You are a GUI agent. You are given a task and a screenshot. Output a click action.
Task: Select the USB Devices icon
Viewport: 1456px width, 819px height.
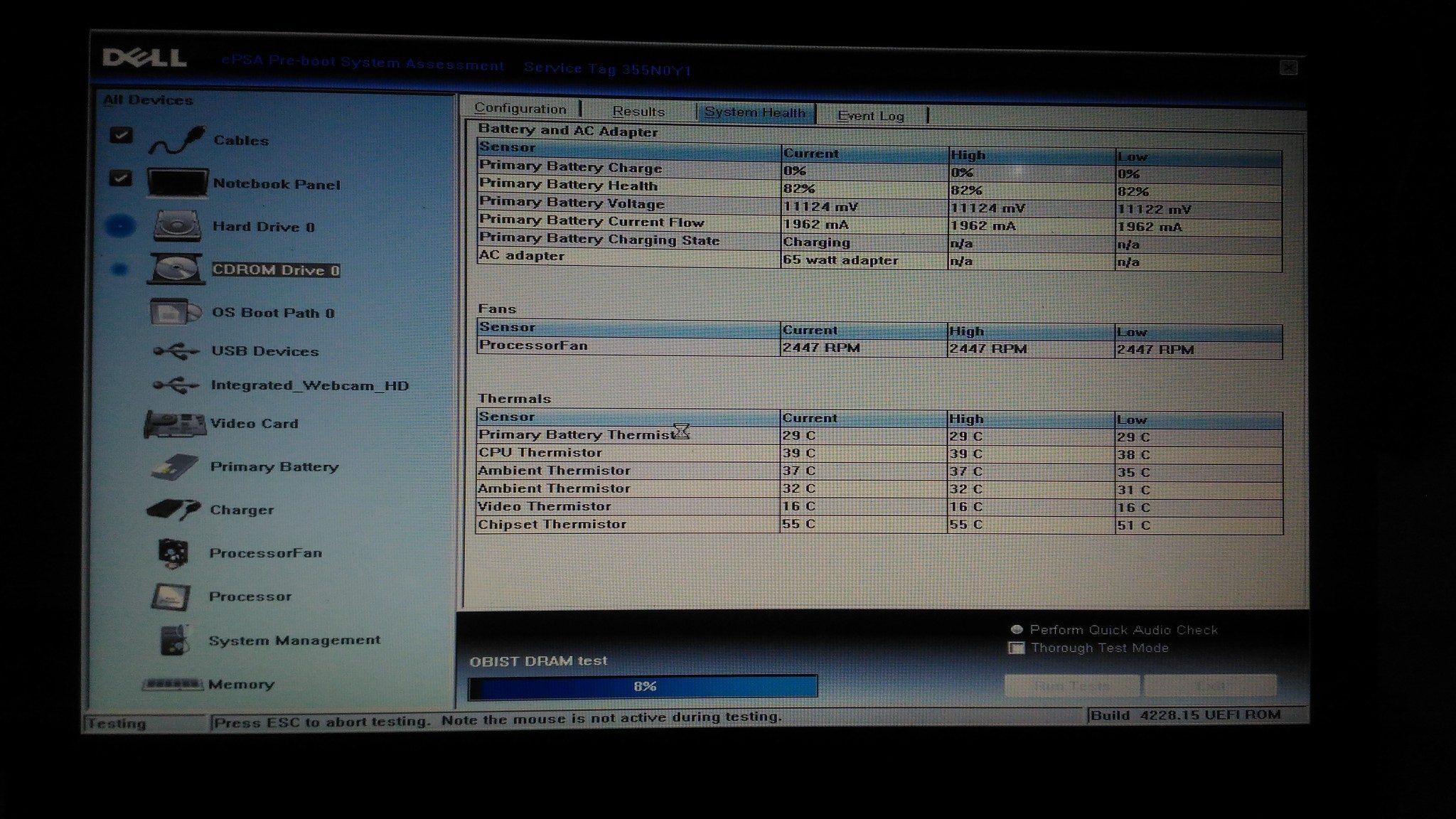176,351
